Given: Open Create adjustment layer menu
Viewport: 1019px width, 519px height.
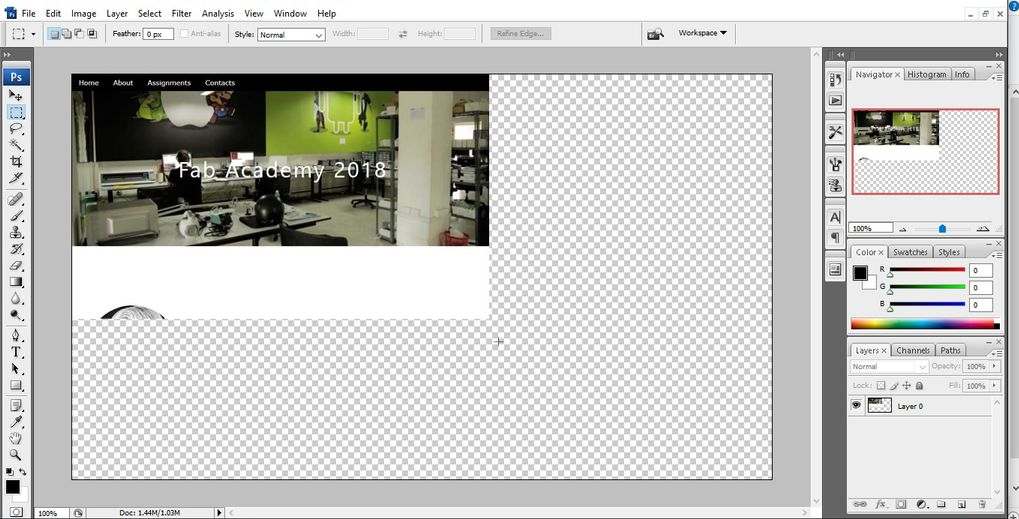Looking at the screenshot, I should coord(922,504).
